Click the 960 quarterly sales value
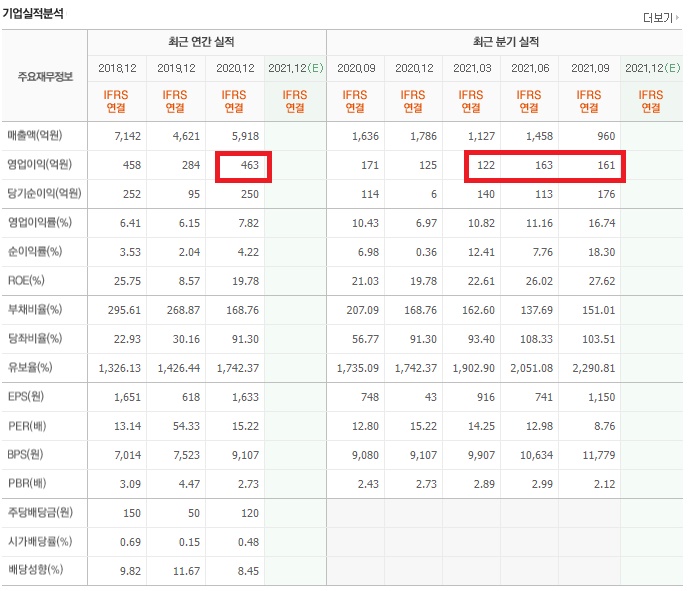 pos(606,136)
